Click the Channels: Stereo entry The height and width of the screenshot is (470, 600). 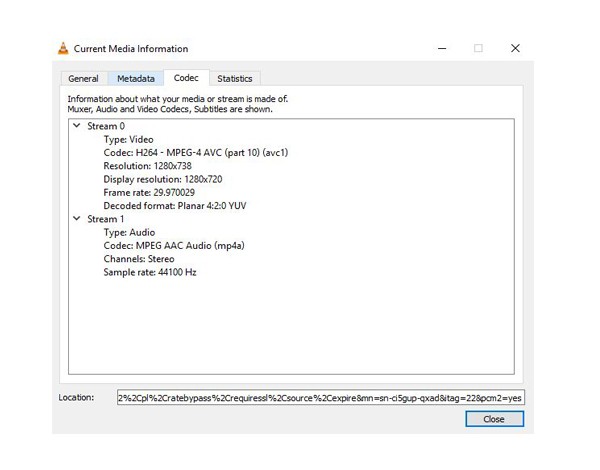click(138, 258)
